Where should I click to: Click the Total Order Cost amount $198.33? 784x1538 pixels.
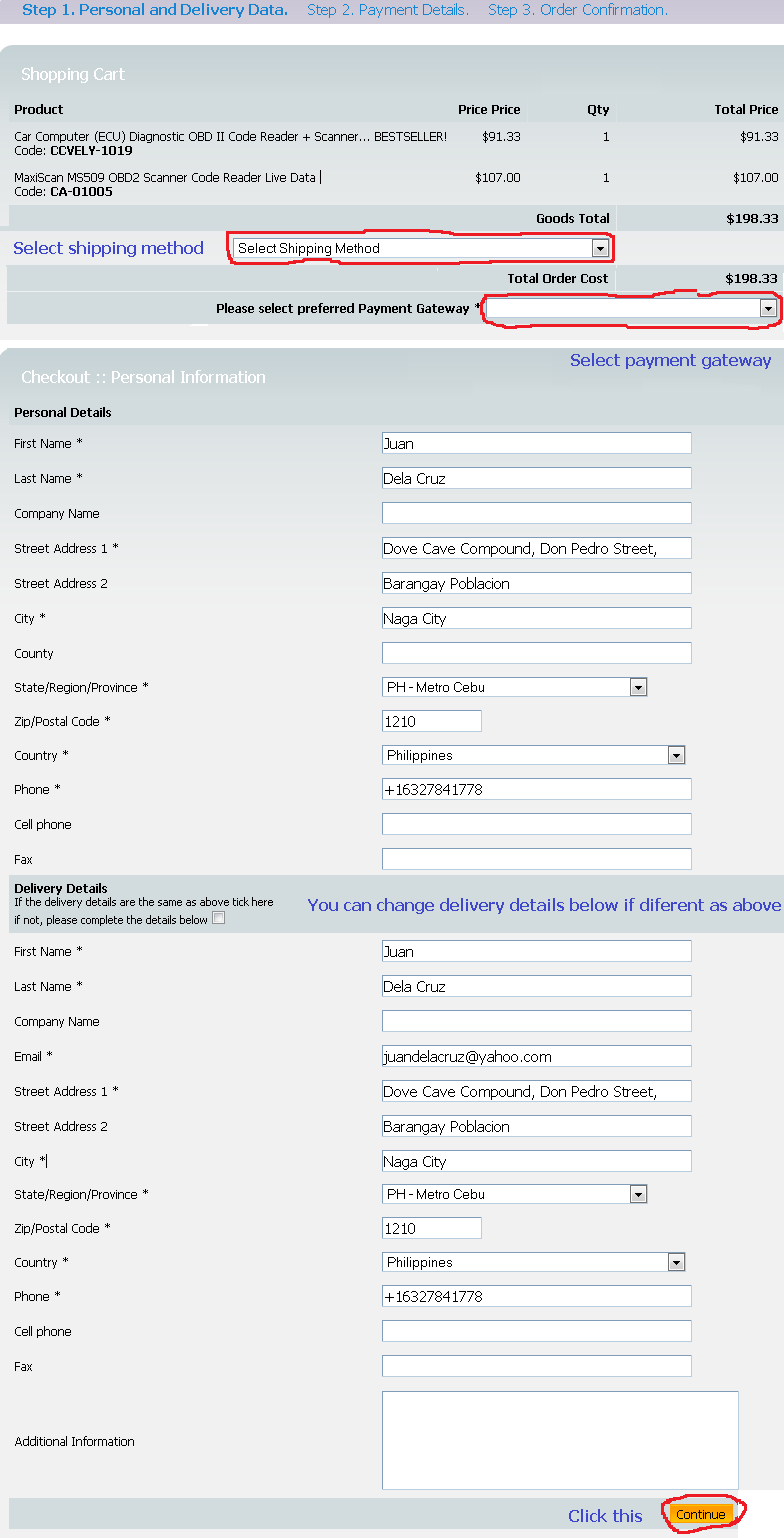(x=752, y=279)
